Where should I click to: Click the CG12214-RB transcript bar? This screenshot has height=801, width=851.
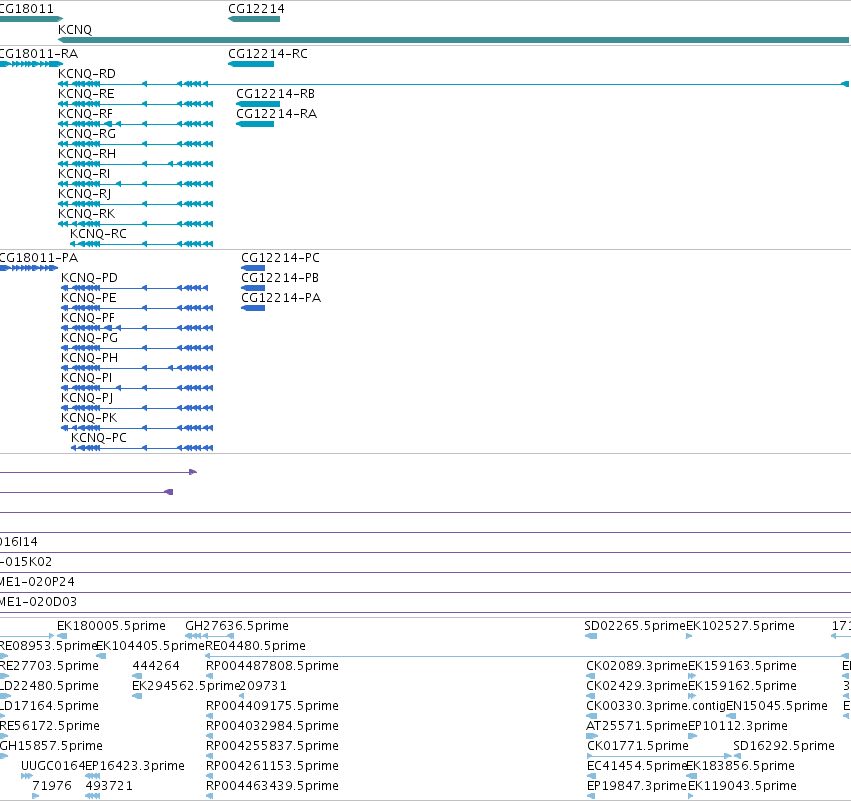[x=258, y=104]
